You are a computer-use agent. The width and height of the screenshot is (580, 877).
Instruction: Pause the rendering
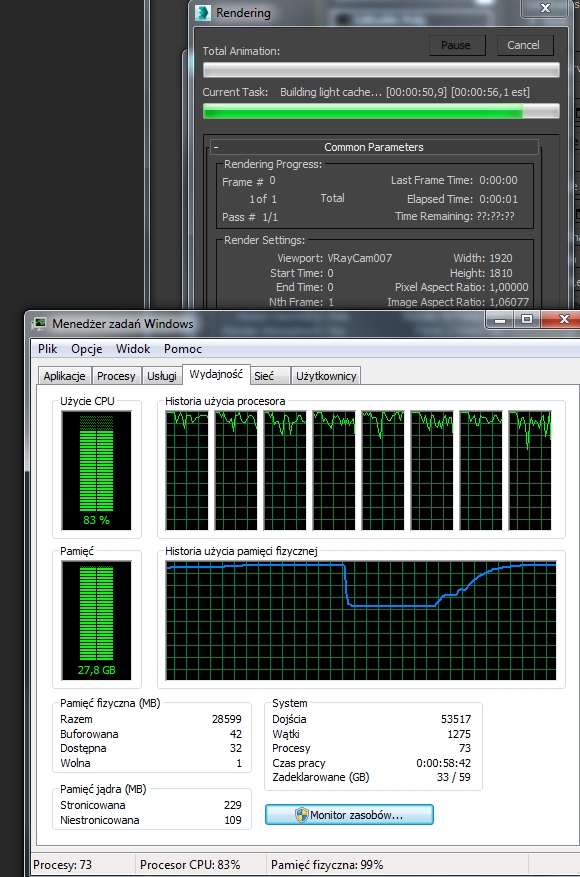[x=457, y=45]
